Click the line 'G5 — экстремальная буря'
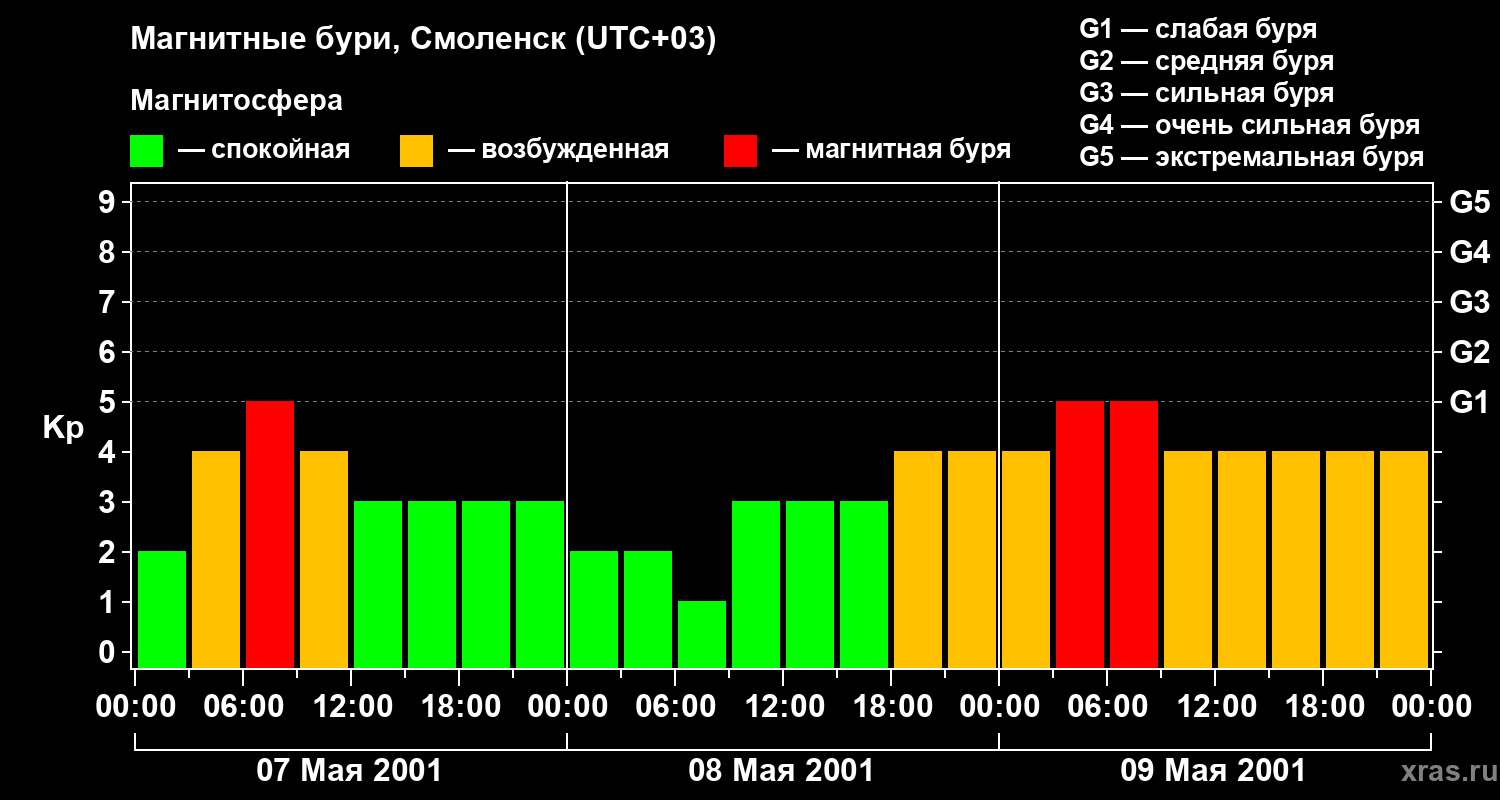Viewport: 1500px width, 800px height. point(1252,157)
